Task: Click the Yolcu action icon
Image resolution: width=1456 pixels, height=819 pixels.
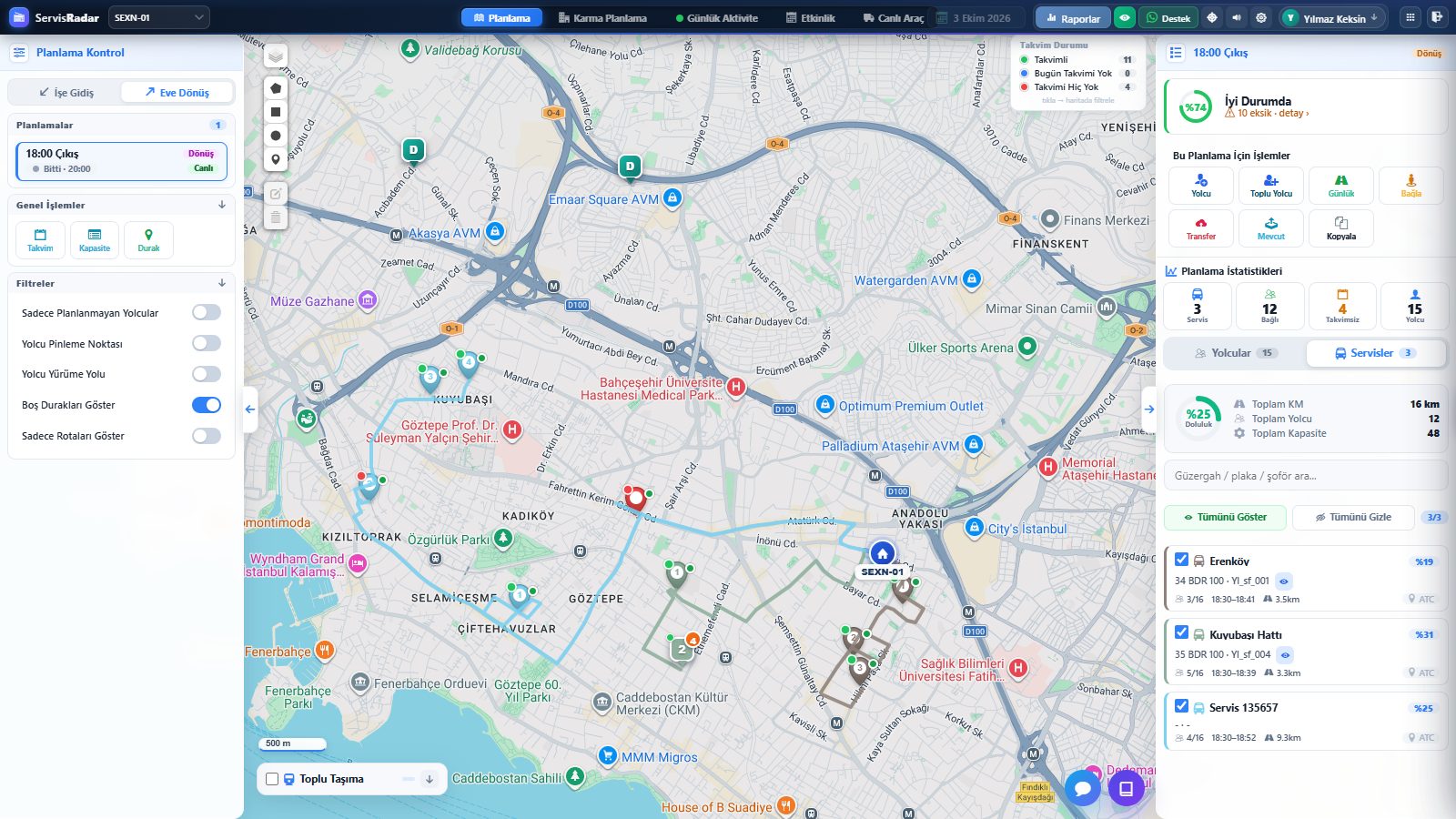Action: (1201, 186)
